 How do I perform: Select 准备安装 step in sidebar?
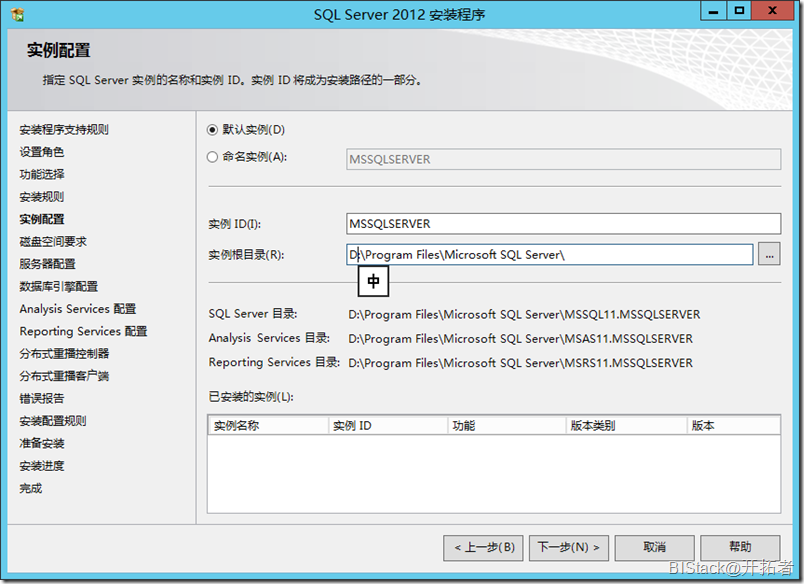42,444
